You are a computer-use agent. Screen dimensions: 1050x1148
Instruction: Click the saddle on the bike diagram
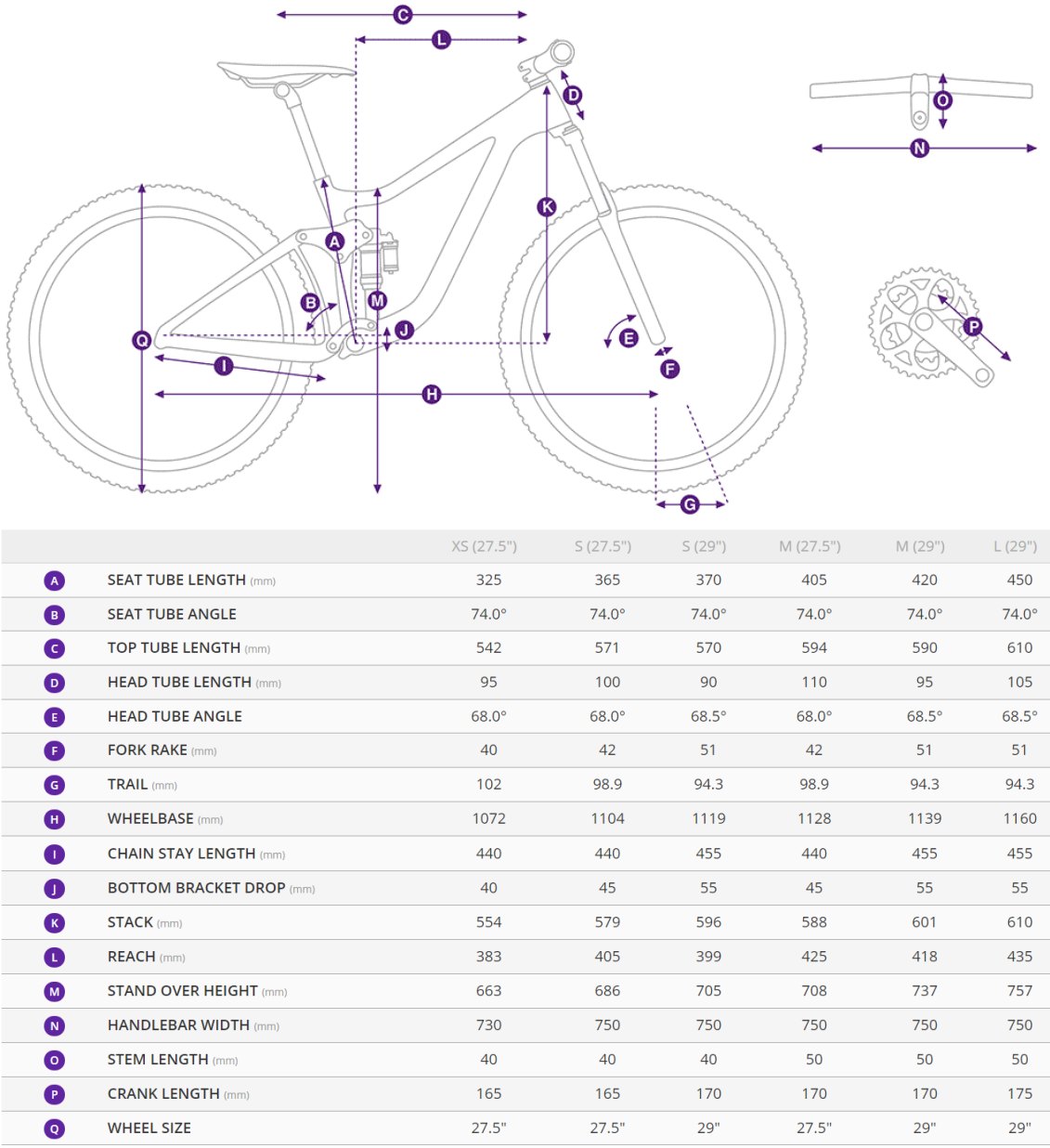coord(283,72)
